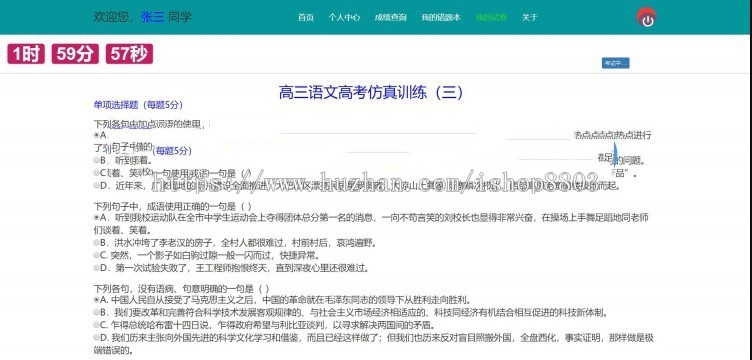This screenshot has height=360, width=752.
Task: Select option A 听到我校运动队 in 成语 question
Action: (x=97, y=218)
